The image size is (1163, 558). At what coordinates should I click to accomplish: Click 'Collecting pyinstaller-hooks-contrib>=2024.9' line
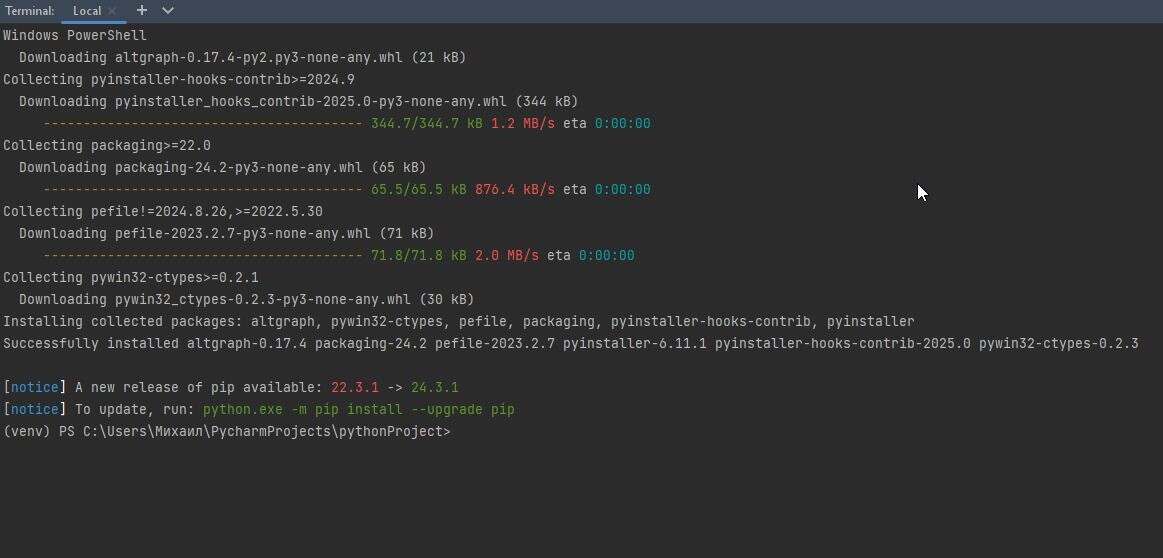click(x=179, y=79)
